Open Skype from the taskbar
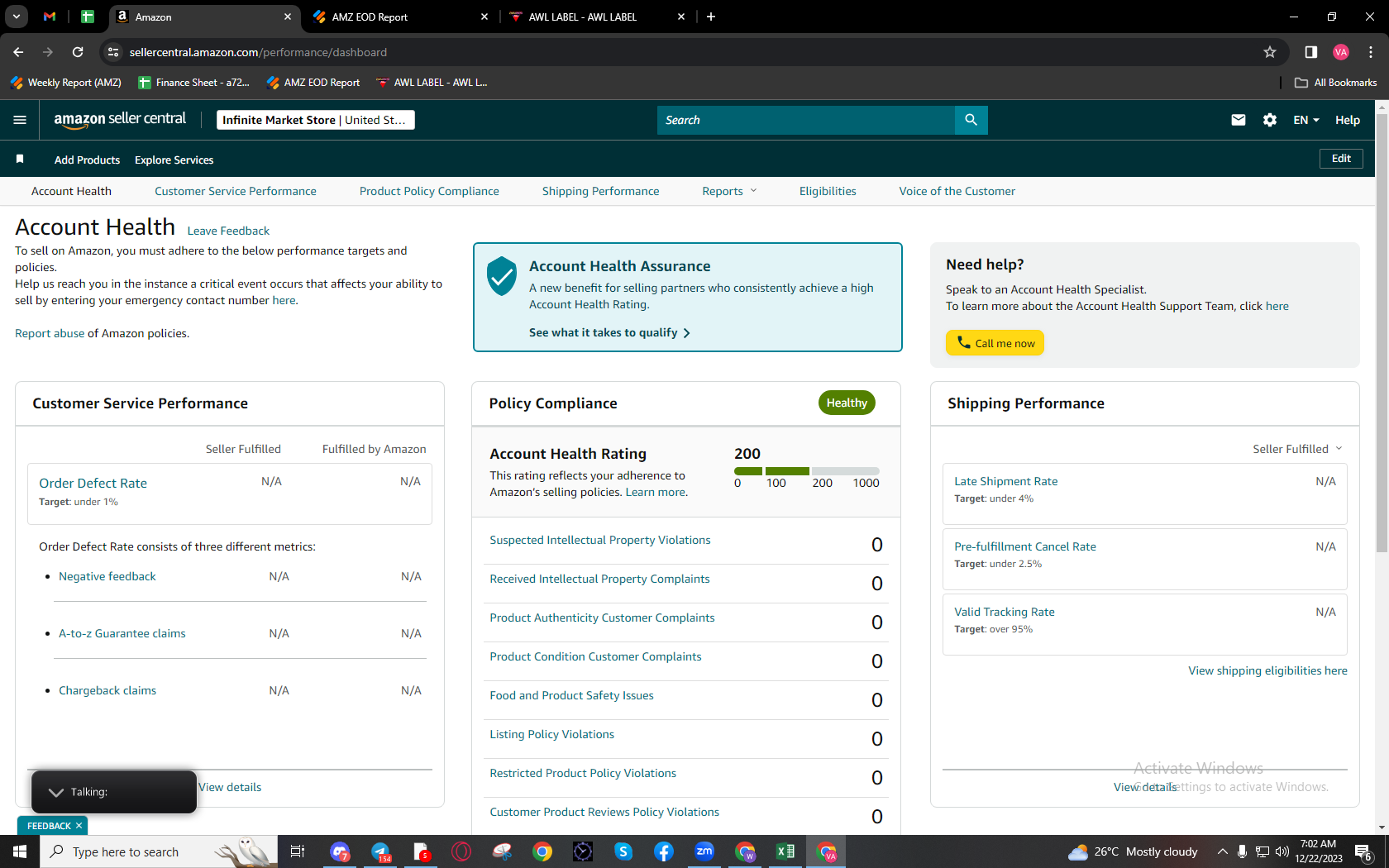 pyautogui.click(x=623, y=851)
